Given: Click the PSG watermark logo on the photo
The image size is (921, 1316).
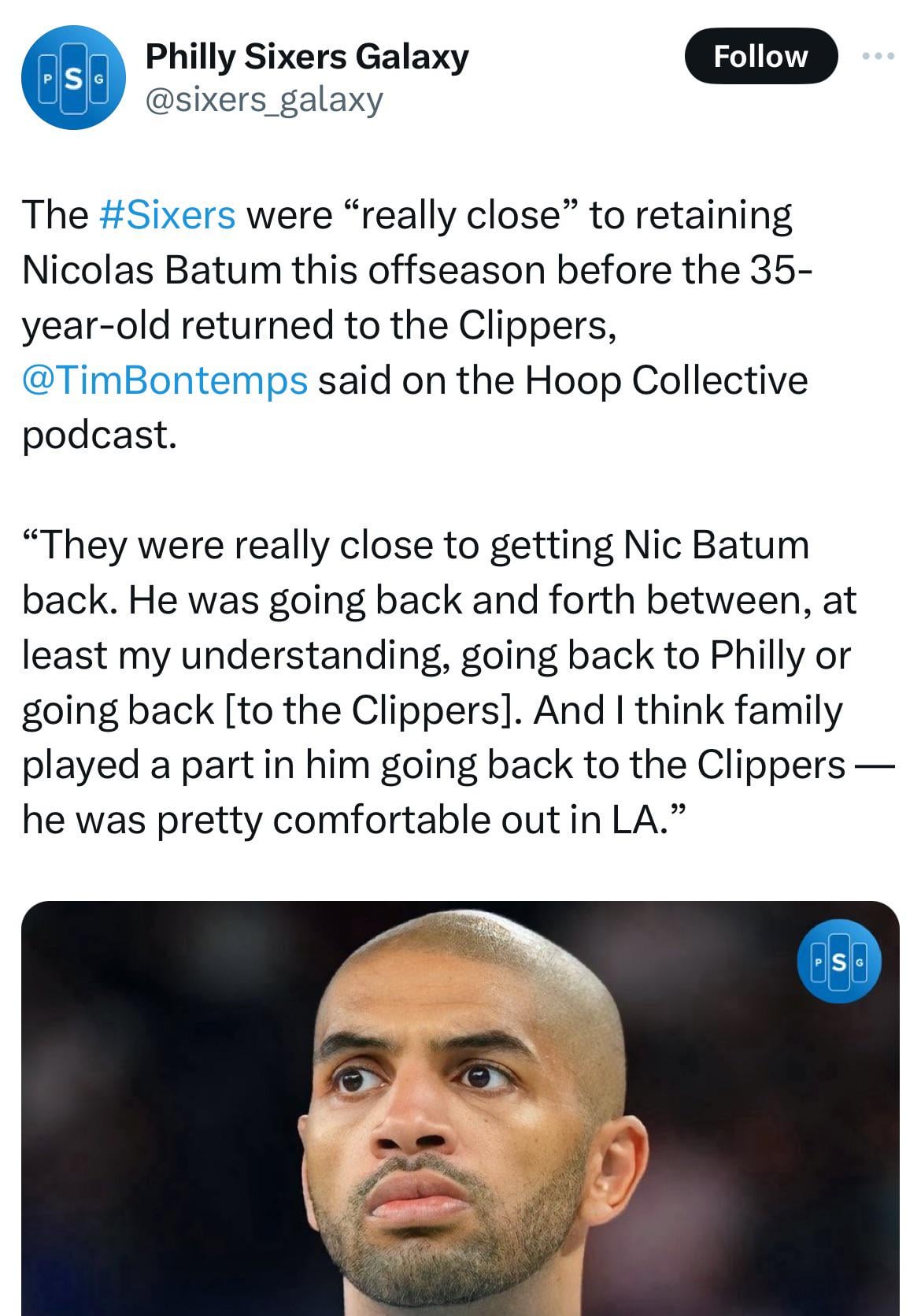Looking at the screenshot, I should pyautogui.click(x=838, y=962).
